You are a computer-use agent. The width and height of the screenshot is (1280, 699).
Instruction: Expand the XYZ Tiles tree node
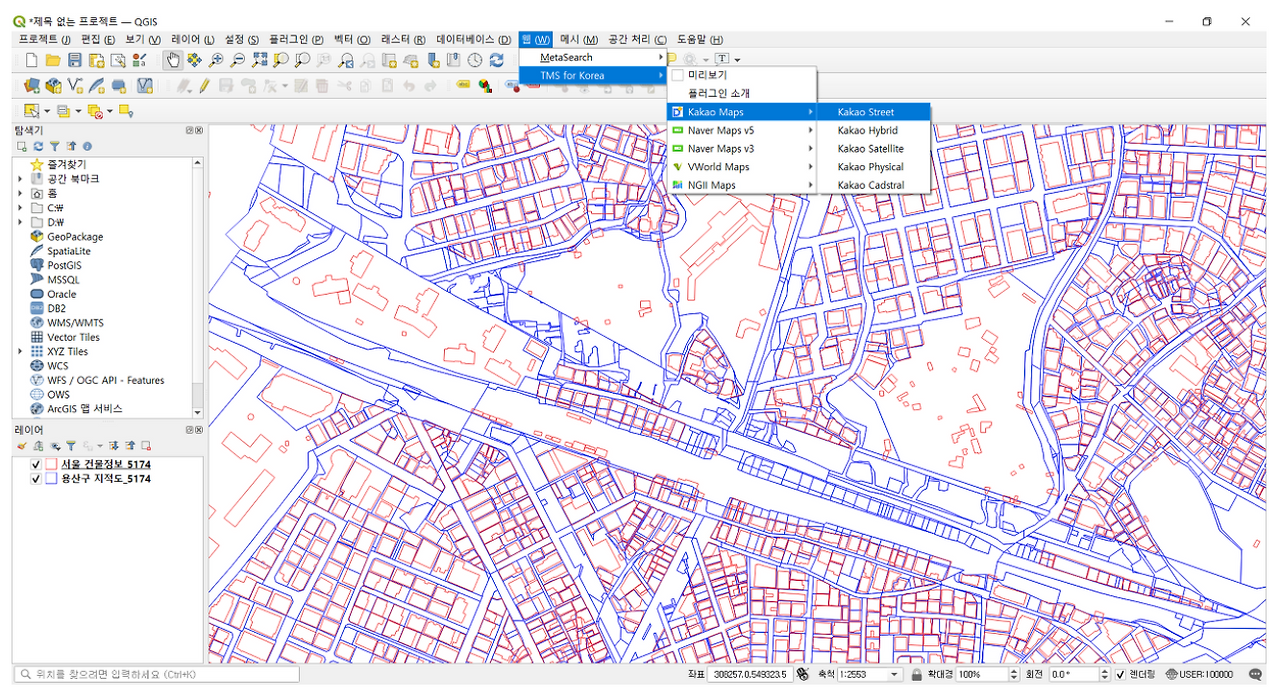pyautogui.click(x=20, y=352)
